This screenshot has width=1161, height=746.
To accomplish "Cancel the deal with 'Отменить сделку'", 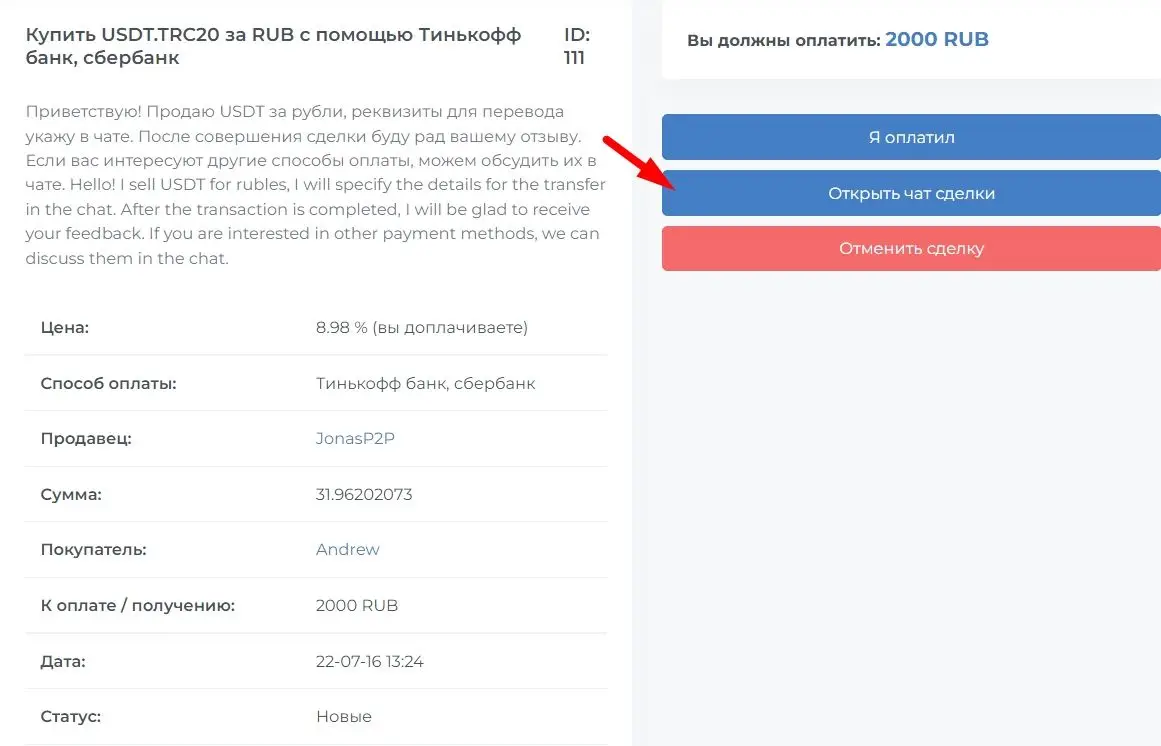I will click(x=911, y=249).
